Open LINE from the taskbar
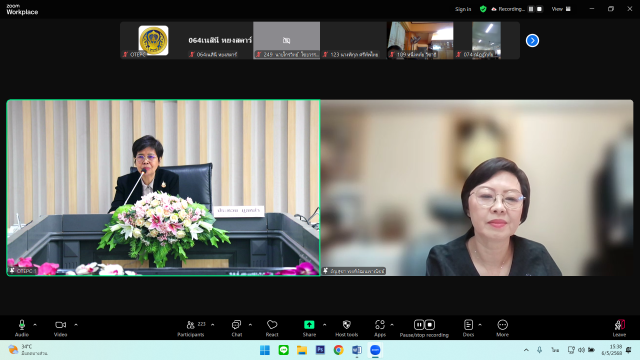 pyautogui.click(x=284, y=350)
